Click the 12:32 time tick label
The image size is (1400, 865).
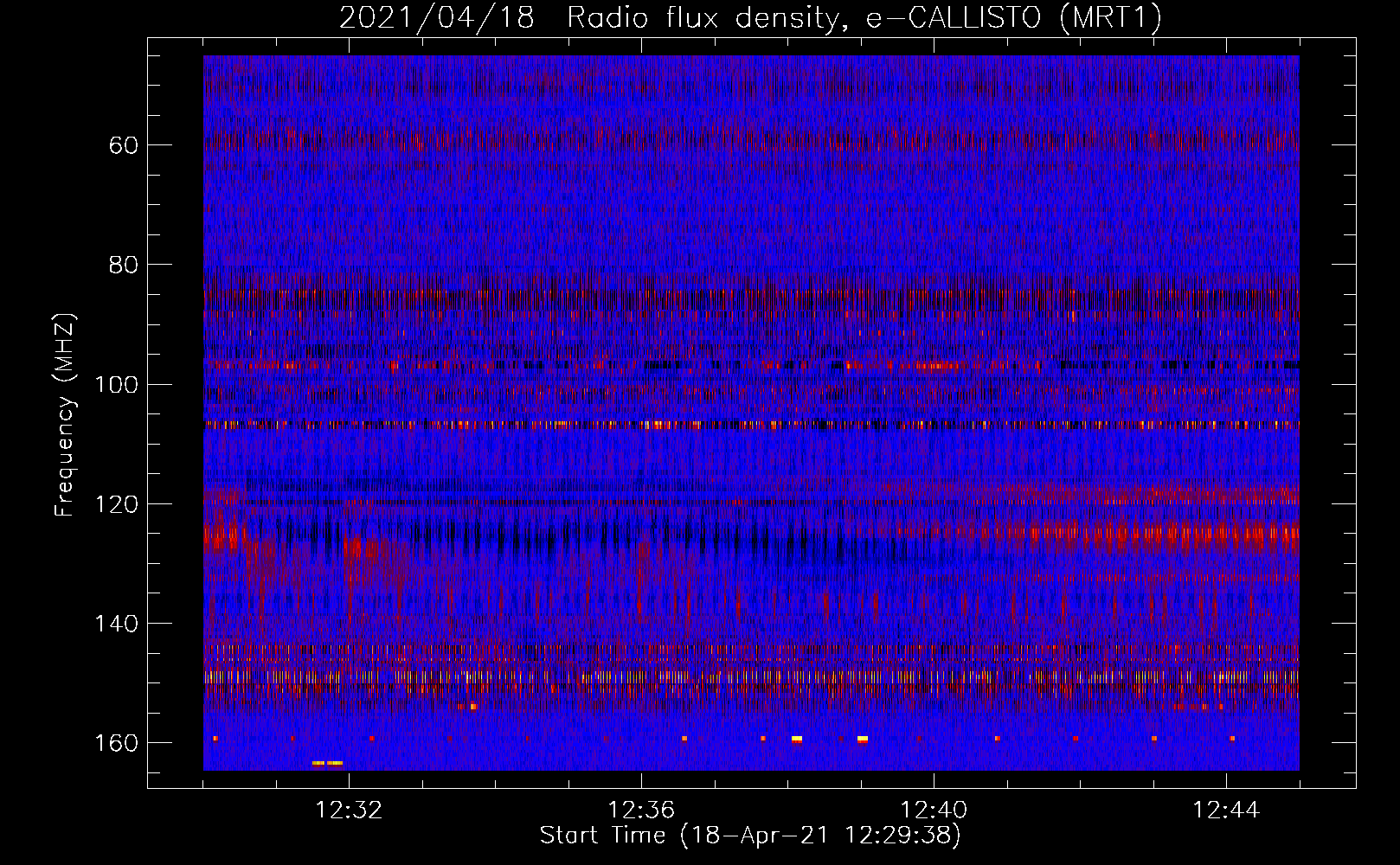[x=349, y=811]
